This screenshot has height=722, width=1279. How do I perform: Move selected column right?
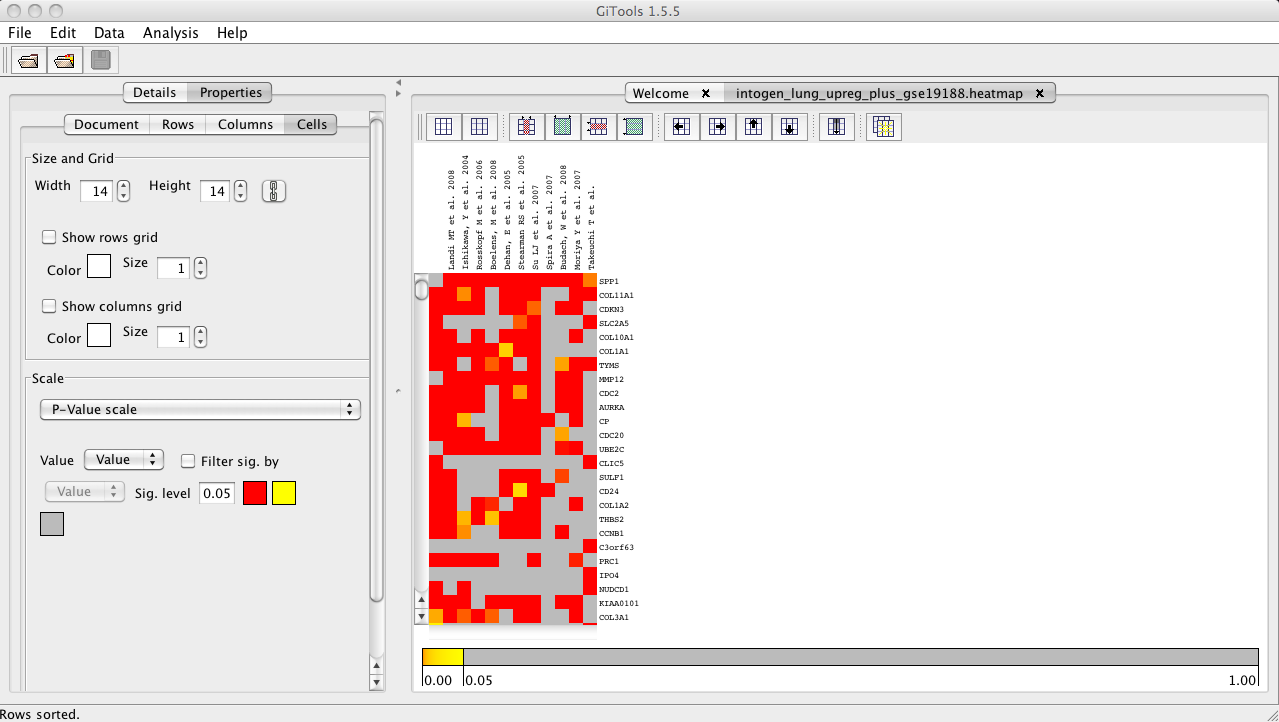(x=718, y=127)
